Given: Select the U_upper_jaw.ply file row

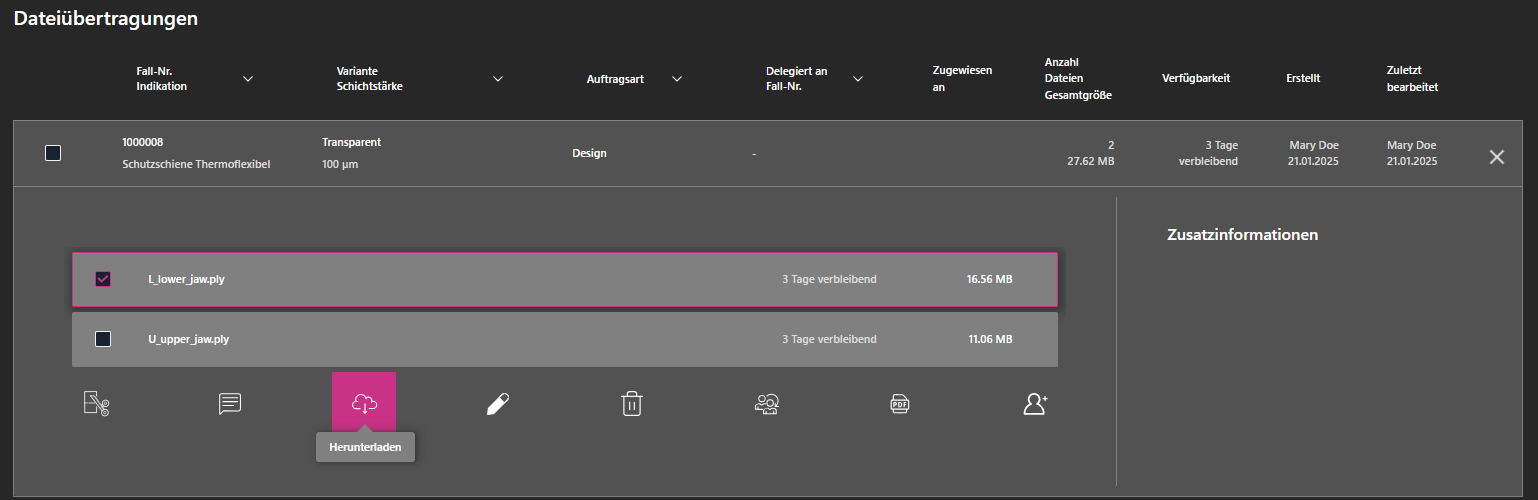Looking at the screenshot, I should (x=565, y=339).
